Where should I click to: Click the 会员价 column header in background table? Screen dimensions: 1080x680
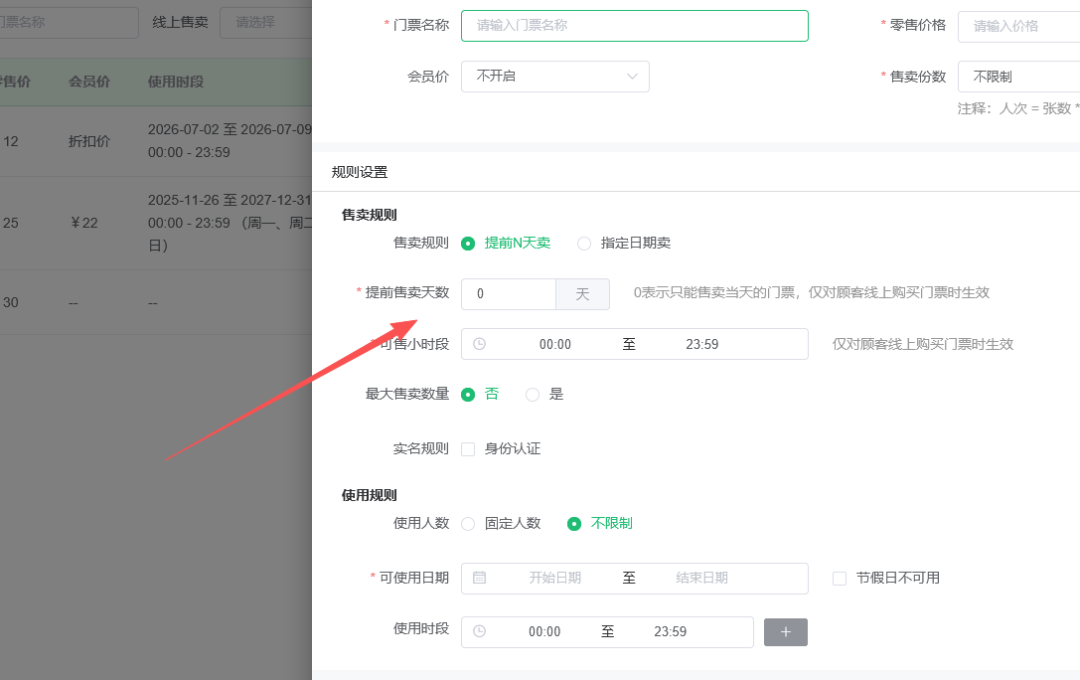point(89,82)
